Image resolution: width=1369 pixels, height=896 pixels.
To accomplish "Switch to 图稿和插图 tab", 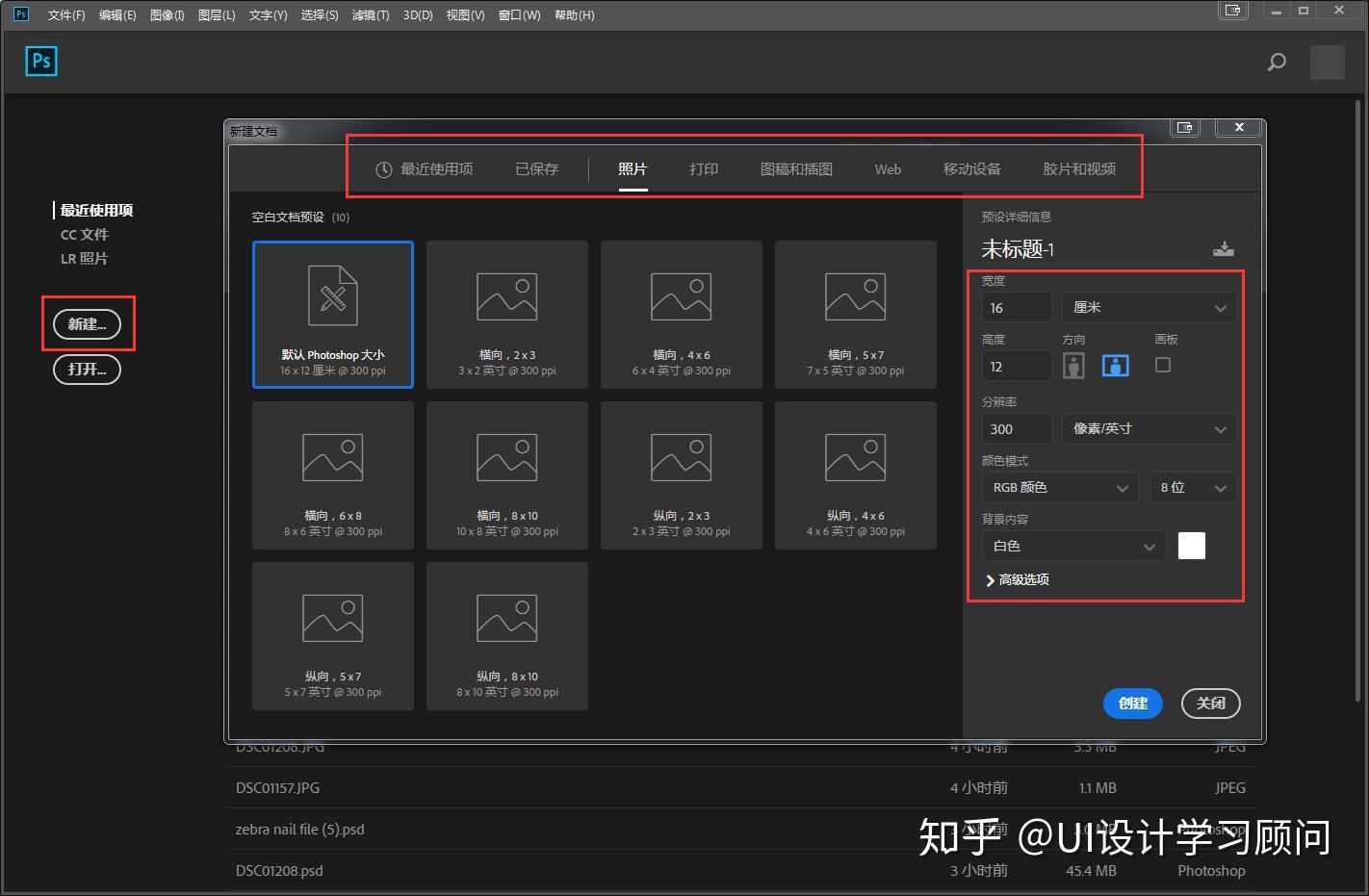I will 796,169.
